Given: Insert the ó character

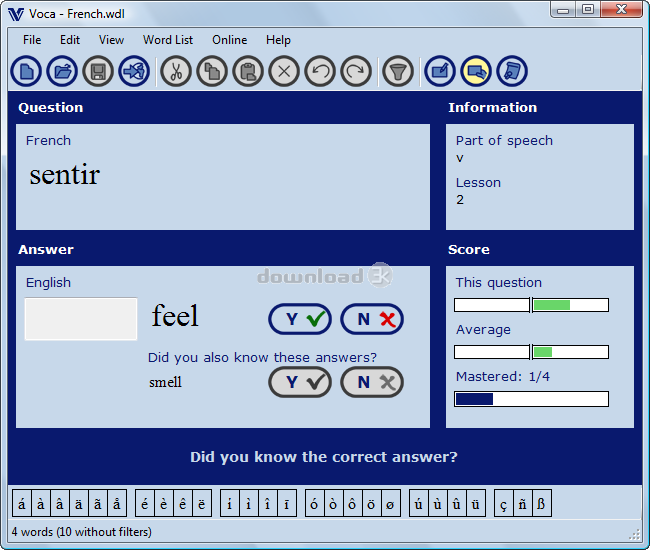Looking at the screenshot, I should (x=315, y=504).
